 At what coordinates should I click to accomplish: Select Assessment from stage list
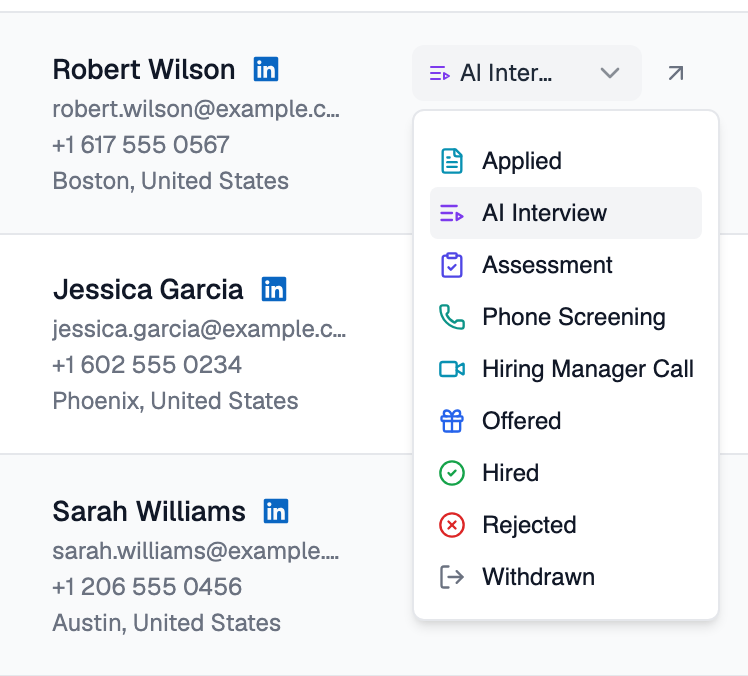(566, 265)
